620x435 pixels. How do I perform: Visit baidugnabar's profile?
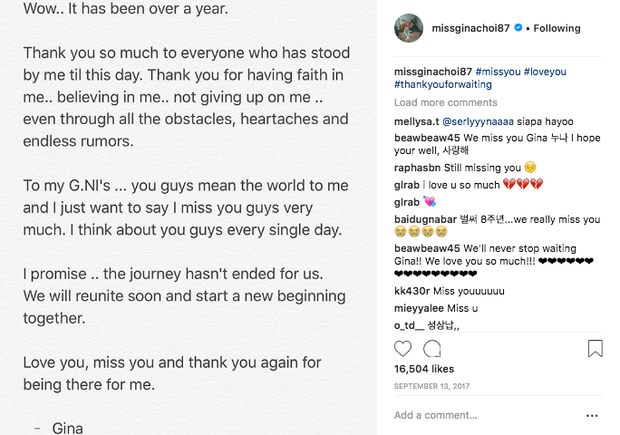428,219
